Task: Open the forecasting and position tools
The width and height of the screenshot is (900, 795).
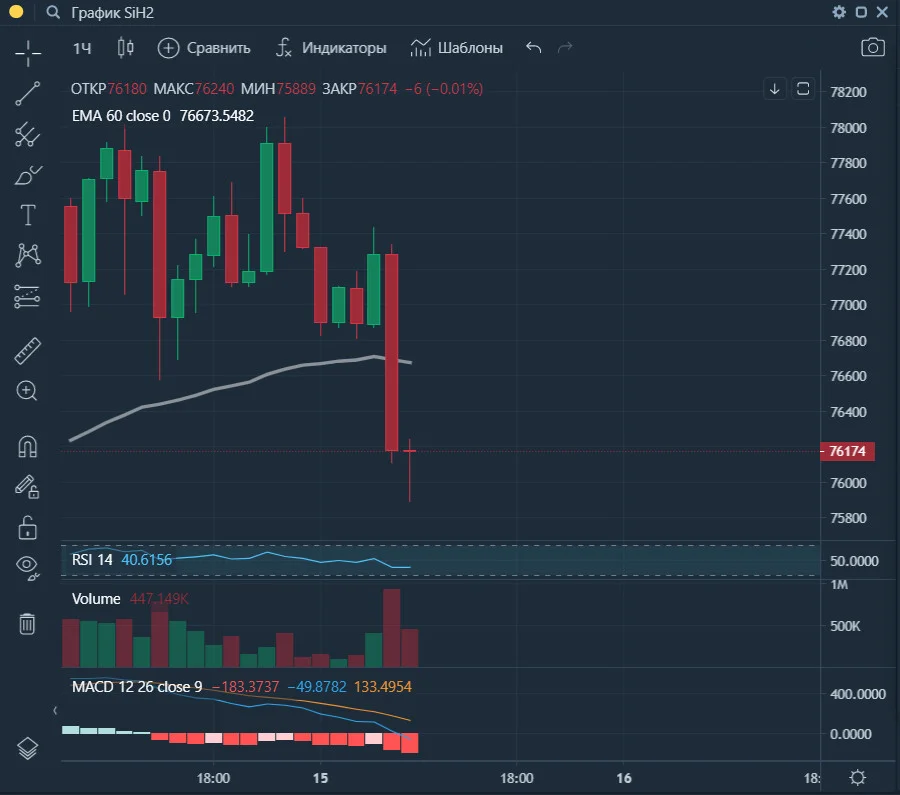Action: pyautogui.click(x=28, y=296)
